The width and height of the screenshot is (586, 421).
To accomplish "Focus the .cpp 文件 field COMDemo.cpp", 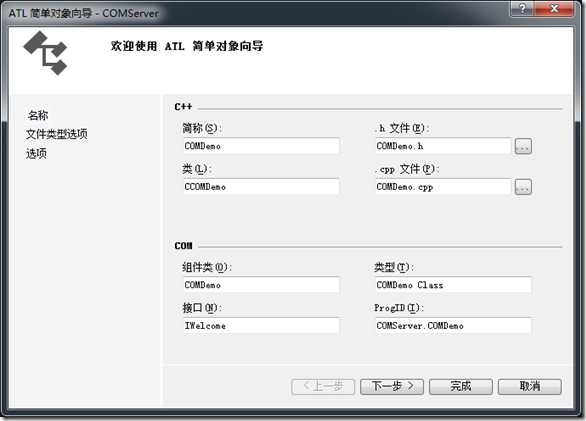I will coord(443,187).
